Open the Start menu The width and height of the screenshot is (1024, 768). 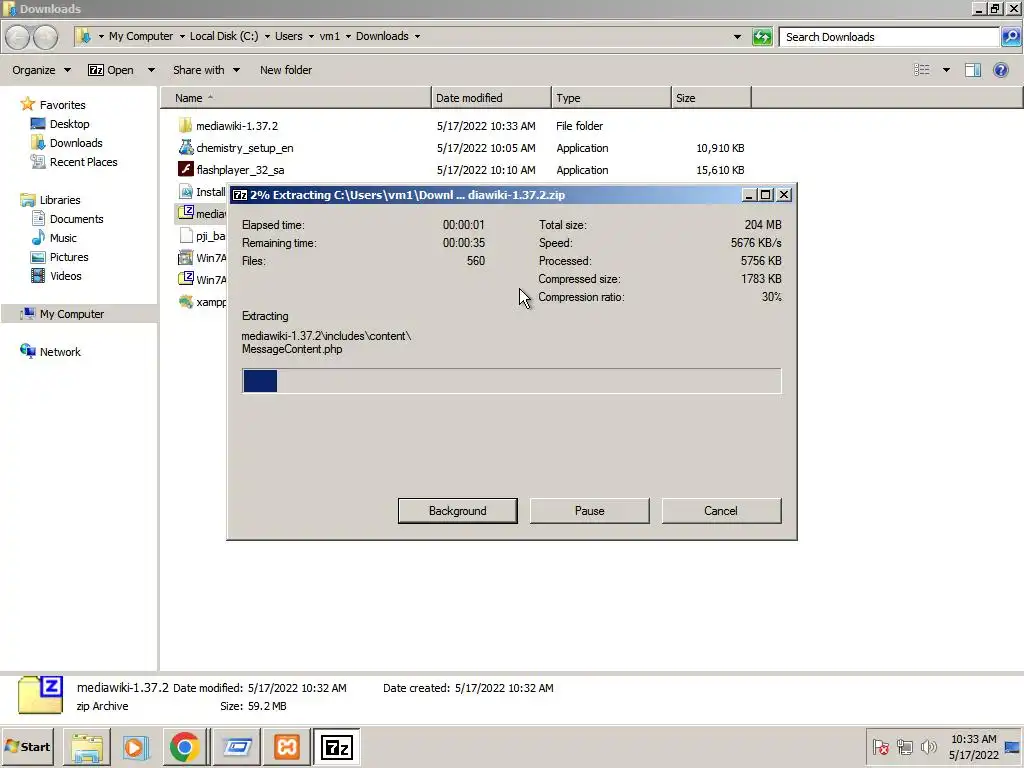28,746
